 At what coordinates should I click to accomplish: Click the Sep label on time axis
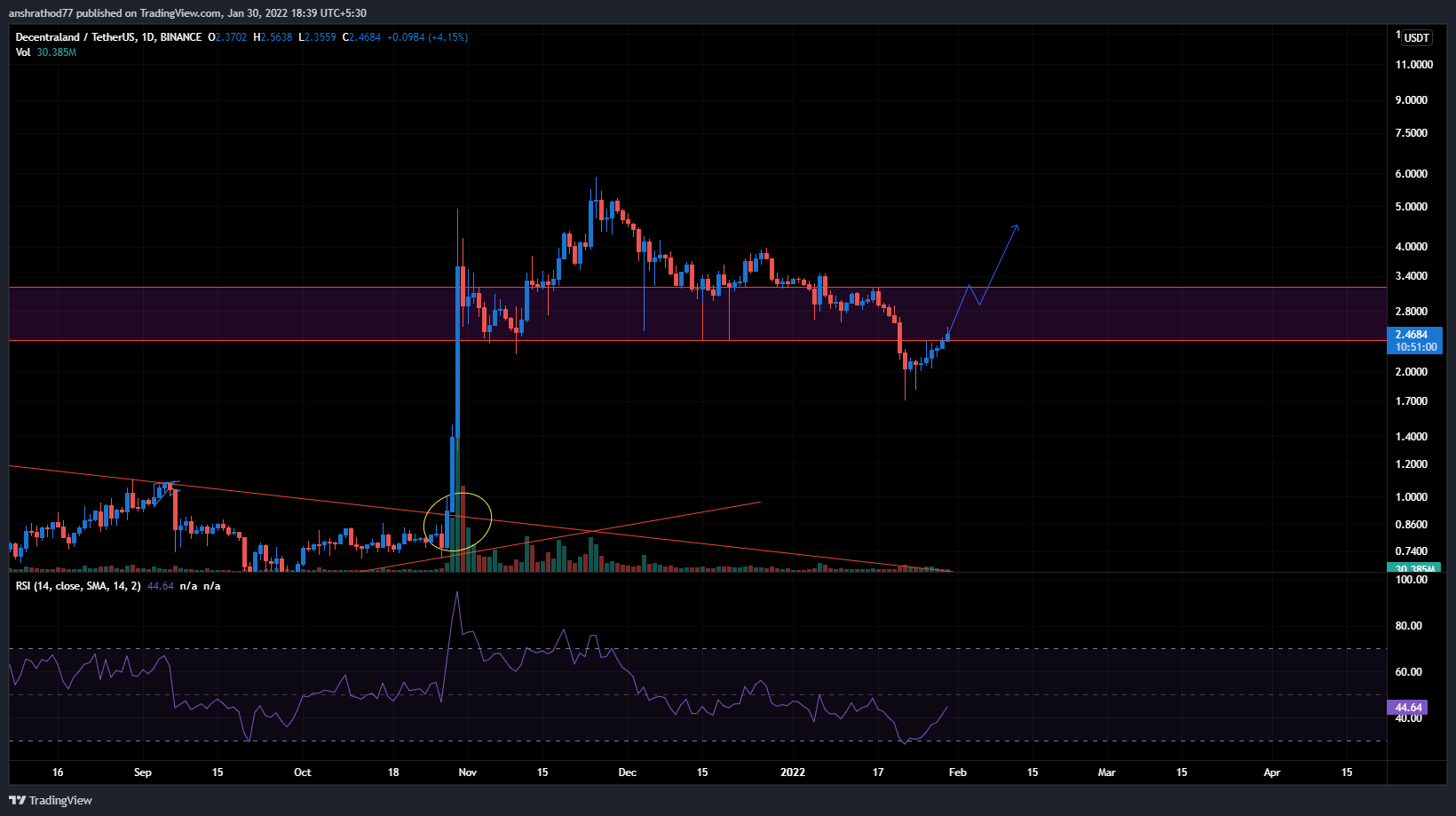[x=143, y=772]
